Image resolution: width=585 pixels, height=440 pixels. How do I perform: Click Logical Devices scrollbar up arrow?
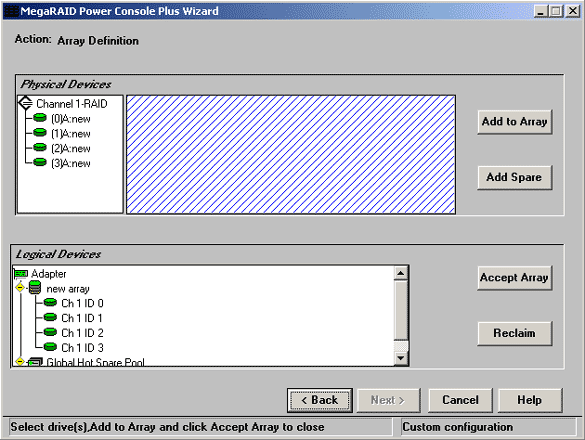coord(401,274)
